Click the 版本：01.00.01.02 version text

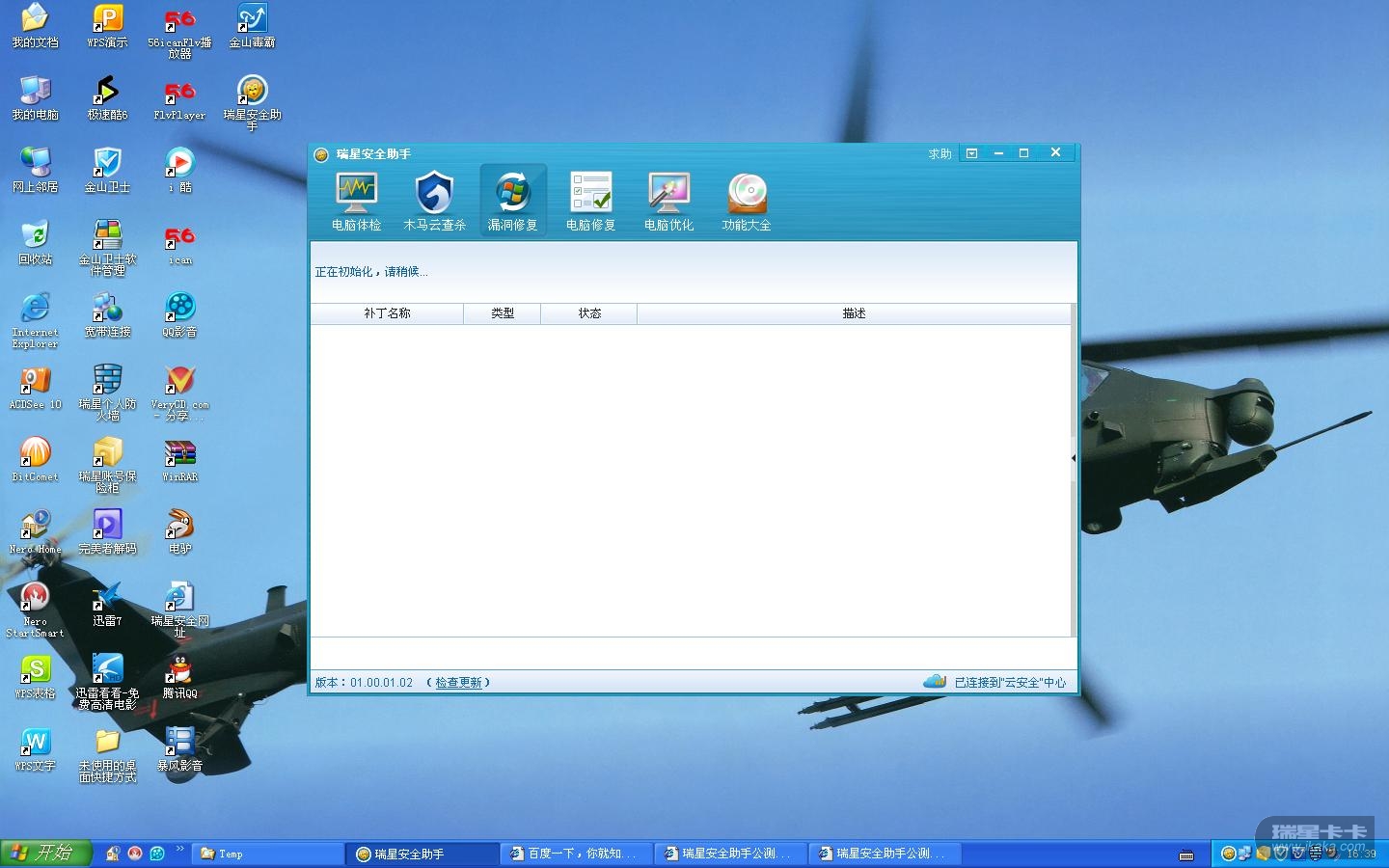click(x=364, y=683)
